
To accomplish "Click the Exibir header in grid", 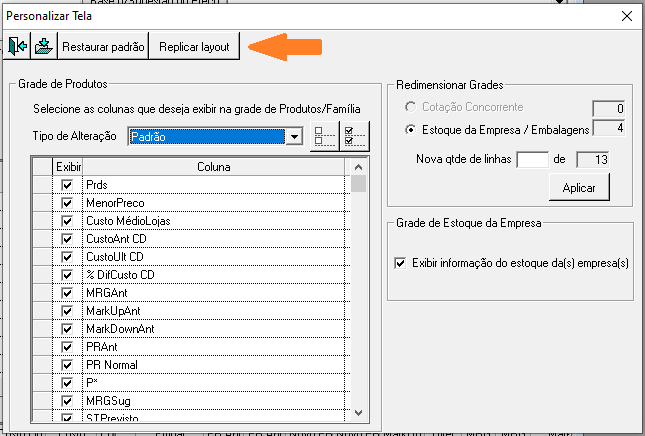I will click(68, 167).
